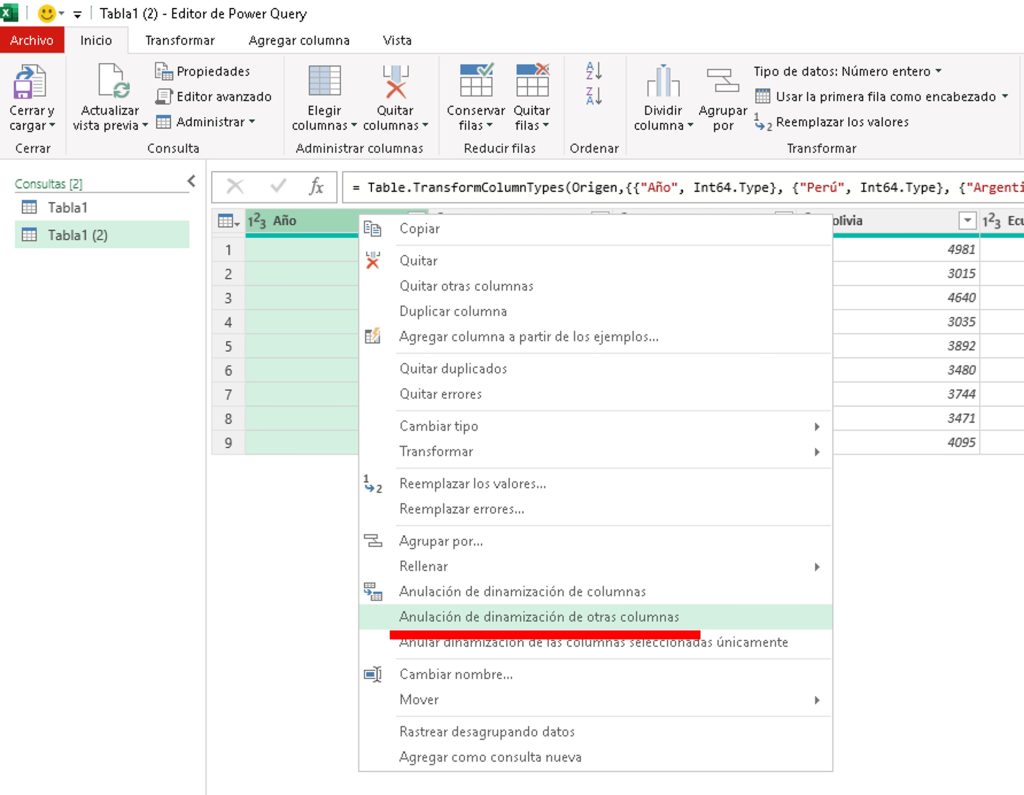The width and height of the screenshot is (1024, 795).
Task: Choose Reemplazar errores...
Action: [596, 509]
